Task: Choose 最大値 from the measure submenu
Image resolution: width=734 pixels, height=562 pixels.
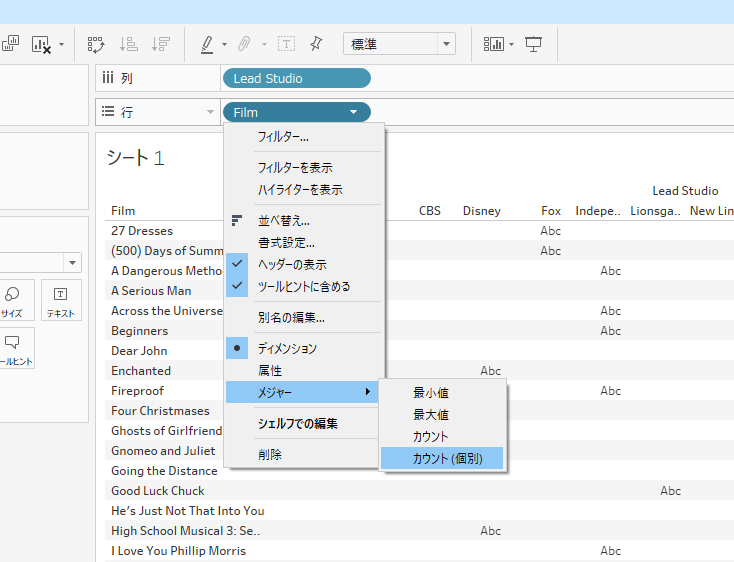Action: click(442, 415)
